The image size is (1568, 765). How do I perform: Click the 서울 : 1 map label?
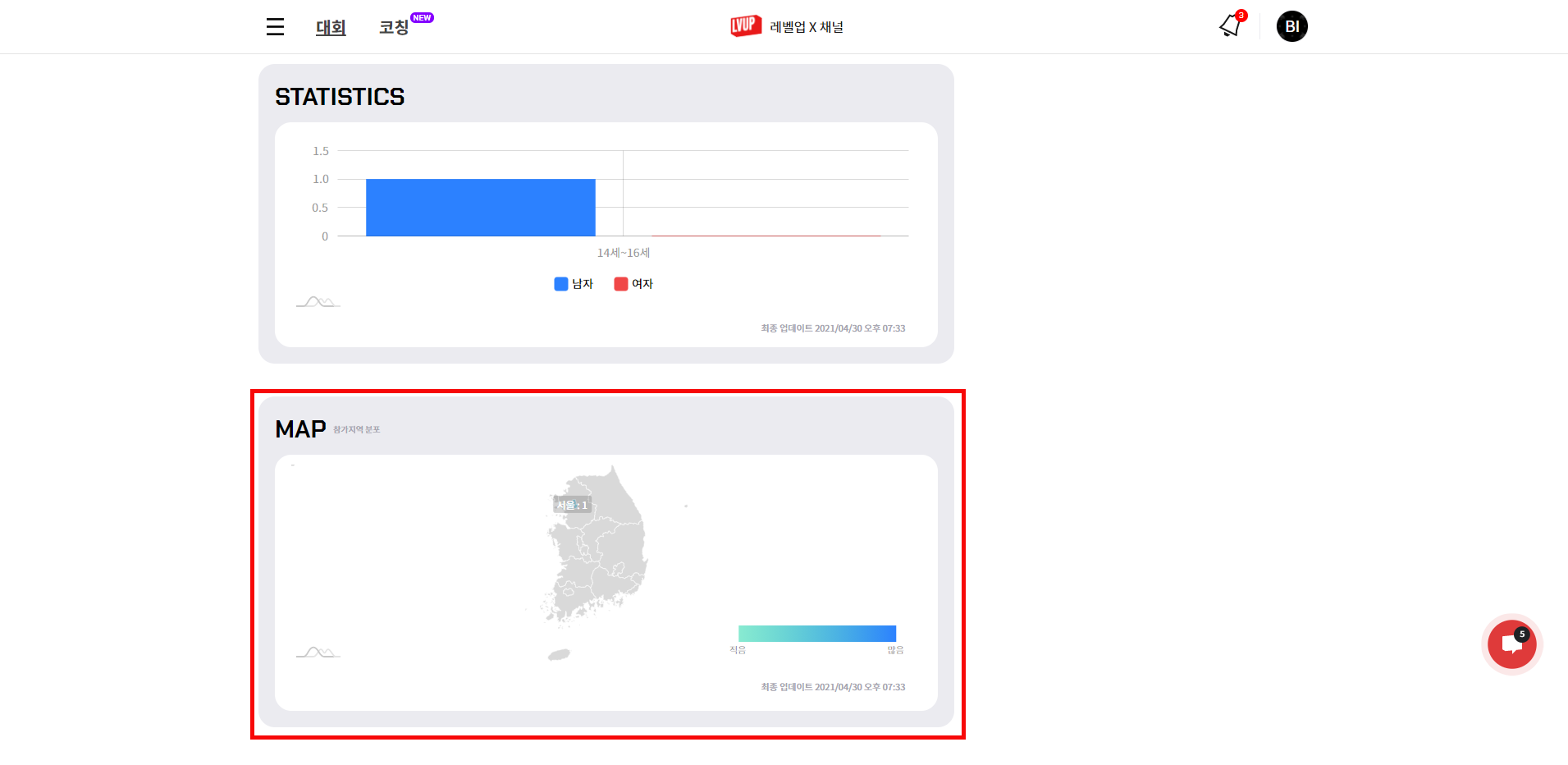pyautogui.click(x=572, y=505)
